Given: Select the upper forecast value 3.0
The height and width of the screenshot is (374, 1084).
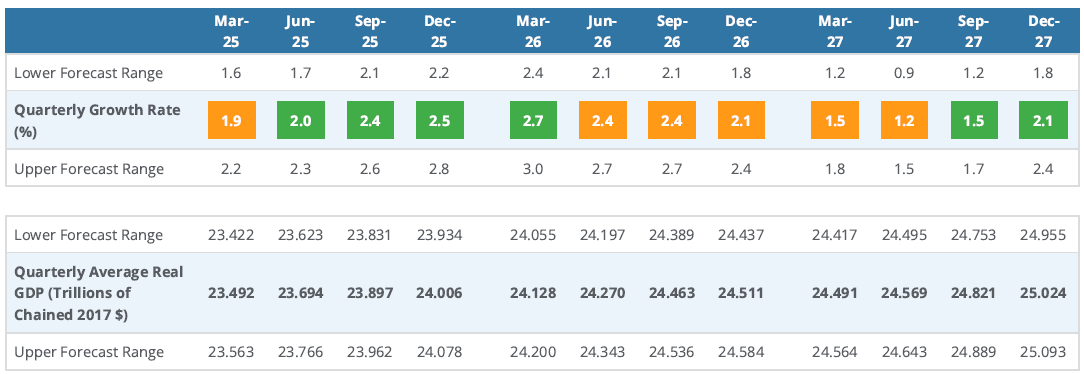Looking at the screenshot, I should pyautogui.click(x=533, y=169).
